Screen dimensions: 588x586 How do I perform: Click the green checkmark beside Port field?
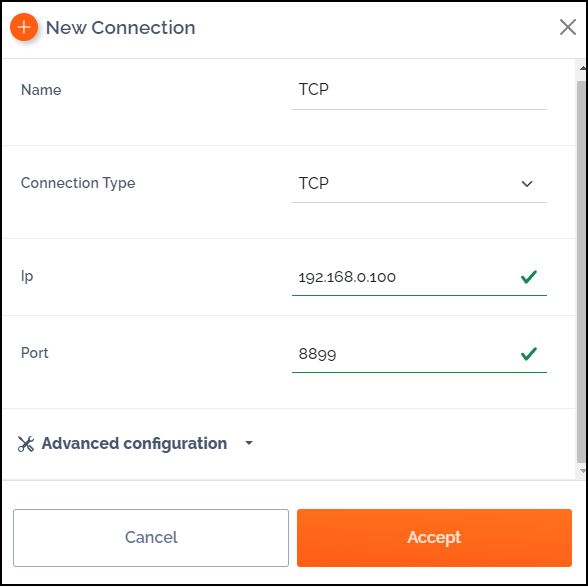528,354
